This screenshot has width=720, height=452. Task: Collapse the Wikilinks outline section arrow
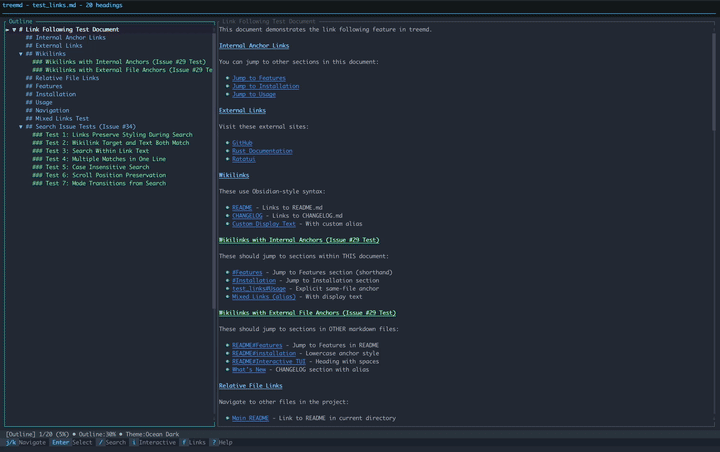point(21,54)
